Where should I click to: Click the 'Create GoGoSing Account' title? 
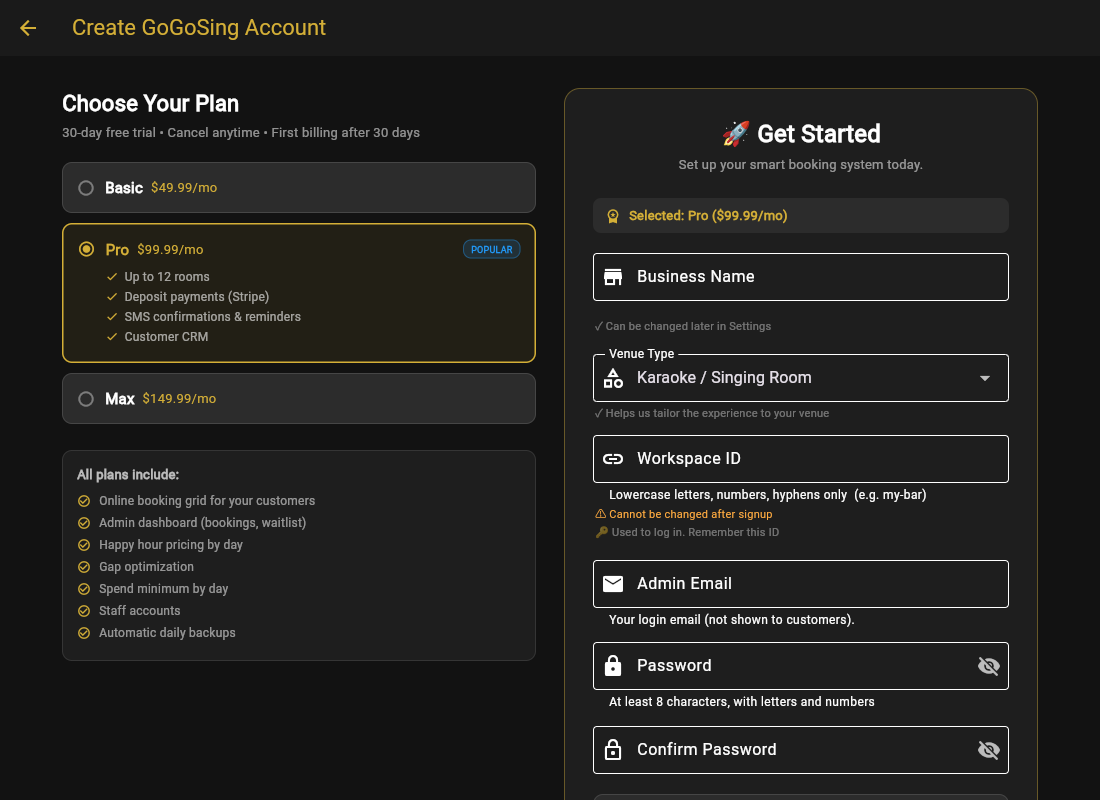click(x=199, y=27)
